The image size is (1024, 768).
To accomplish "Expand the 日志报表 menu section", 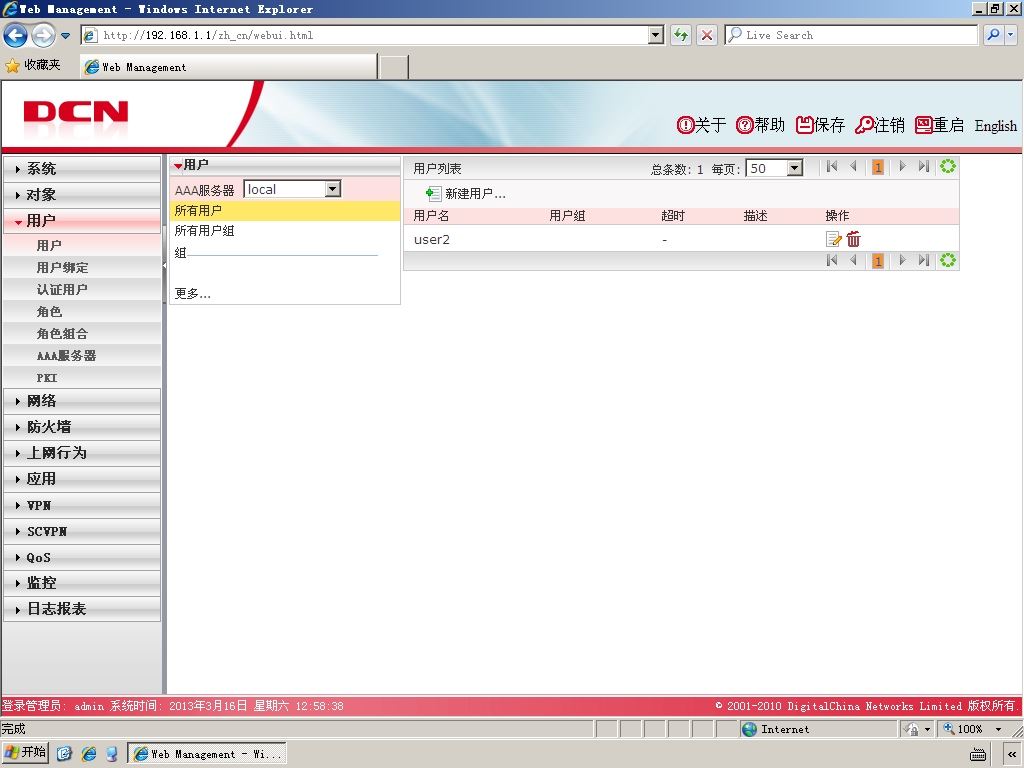I will [82, 609].
